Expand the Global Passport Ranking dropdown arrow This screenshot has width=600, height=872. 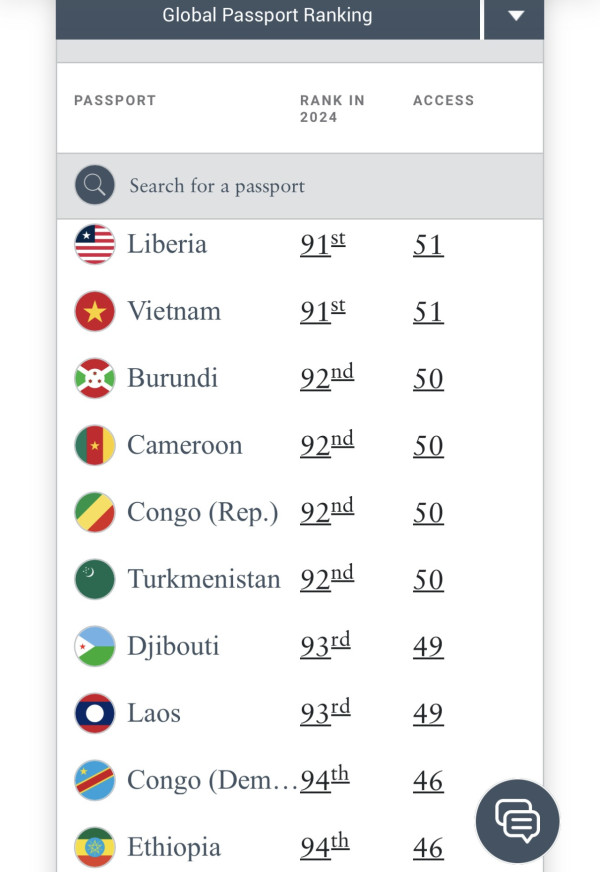(515, 16)
